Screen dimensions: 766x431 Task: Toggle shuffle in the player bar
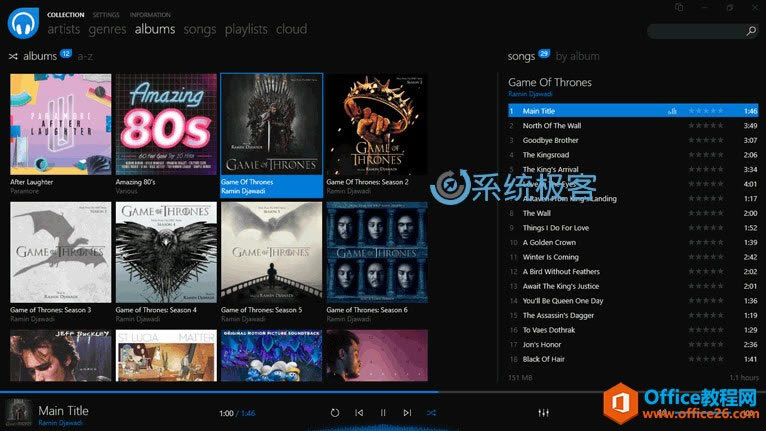[431, 413]
